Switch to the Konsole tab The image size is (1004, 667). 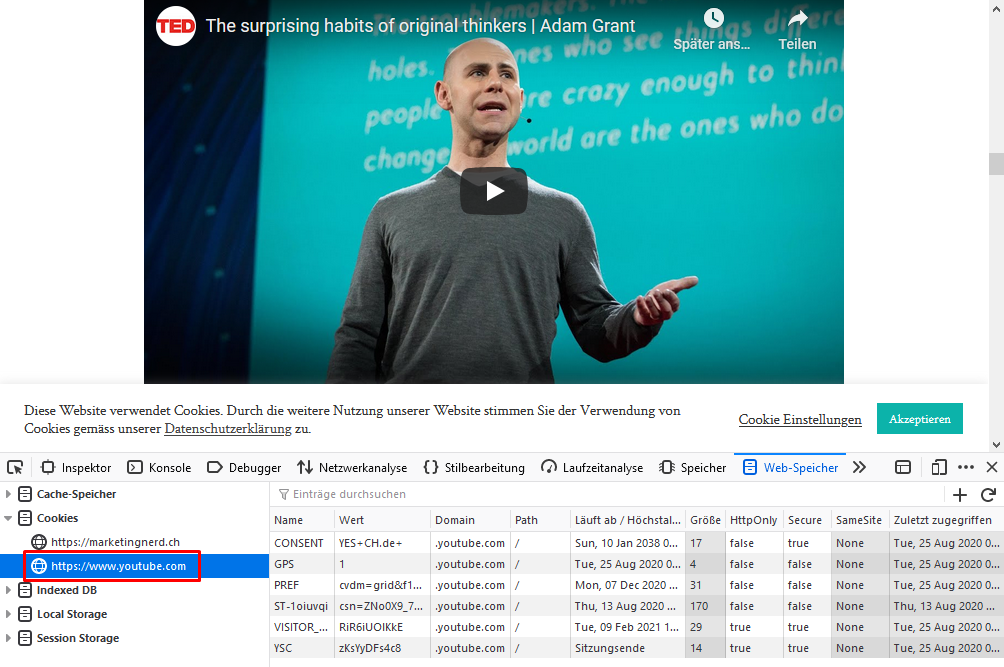tap(159, 467)
